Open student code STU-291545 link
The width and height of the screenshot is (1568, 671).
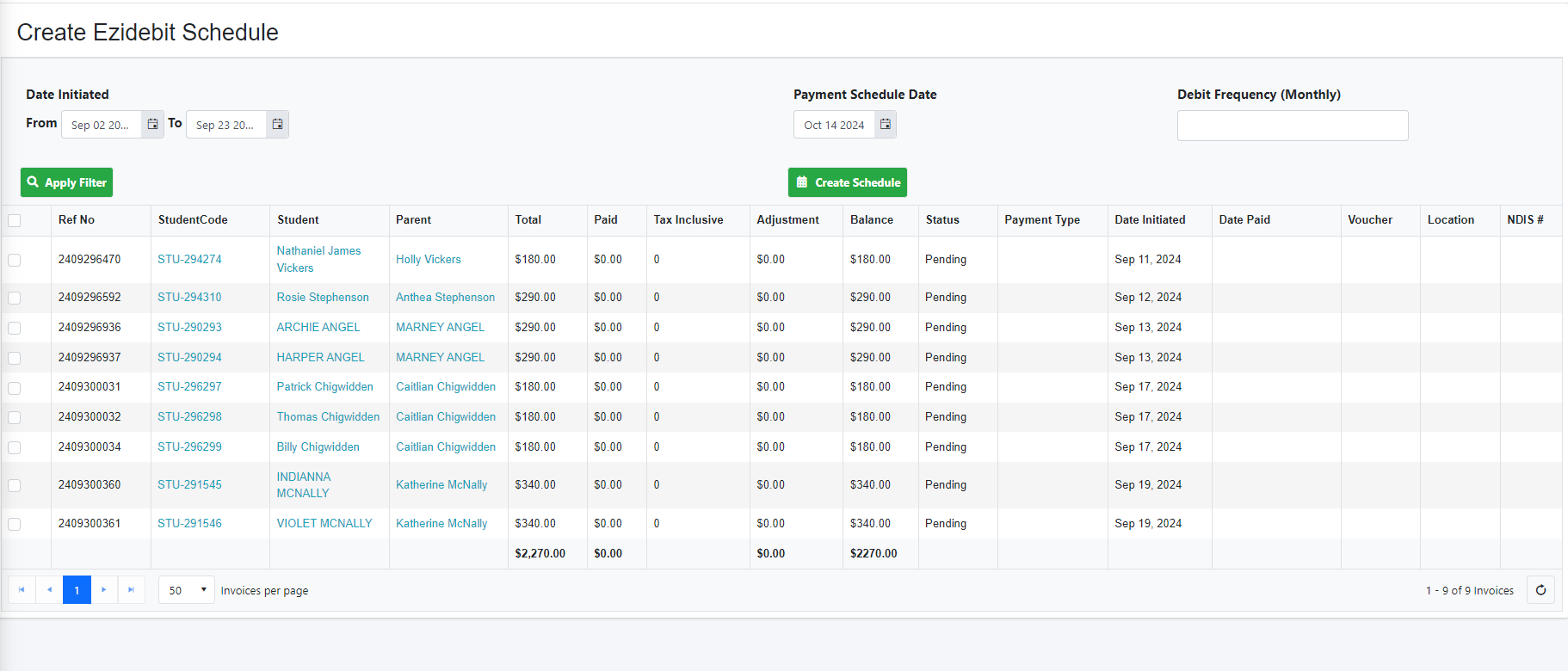(189, 484)
